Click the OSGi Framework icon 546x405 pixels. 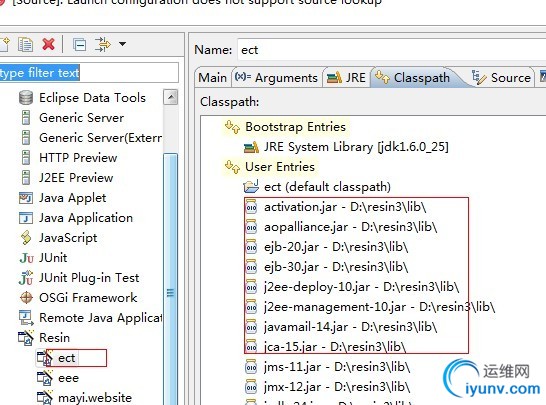26,298
